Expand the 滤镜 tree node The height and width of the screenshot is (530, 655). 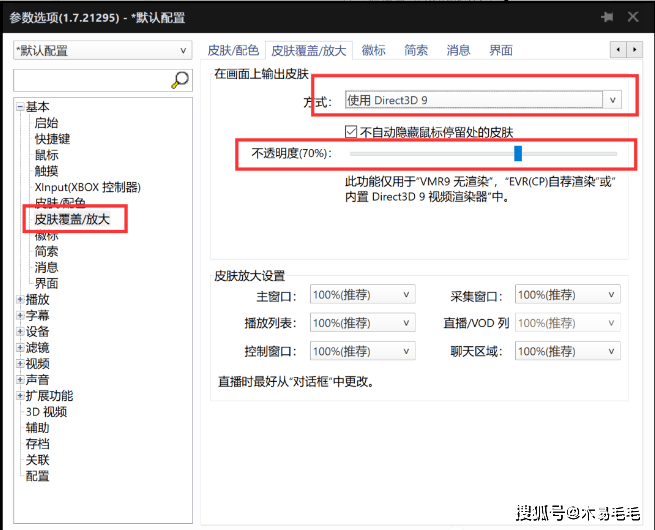[20, 347]
